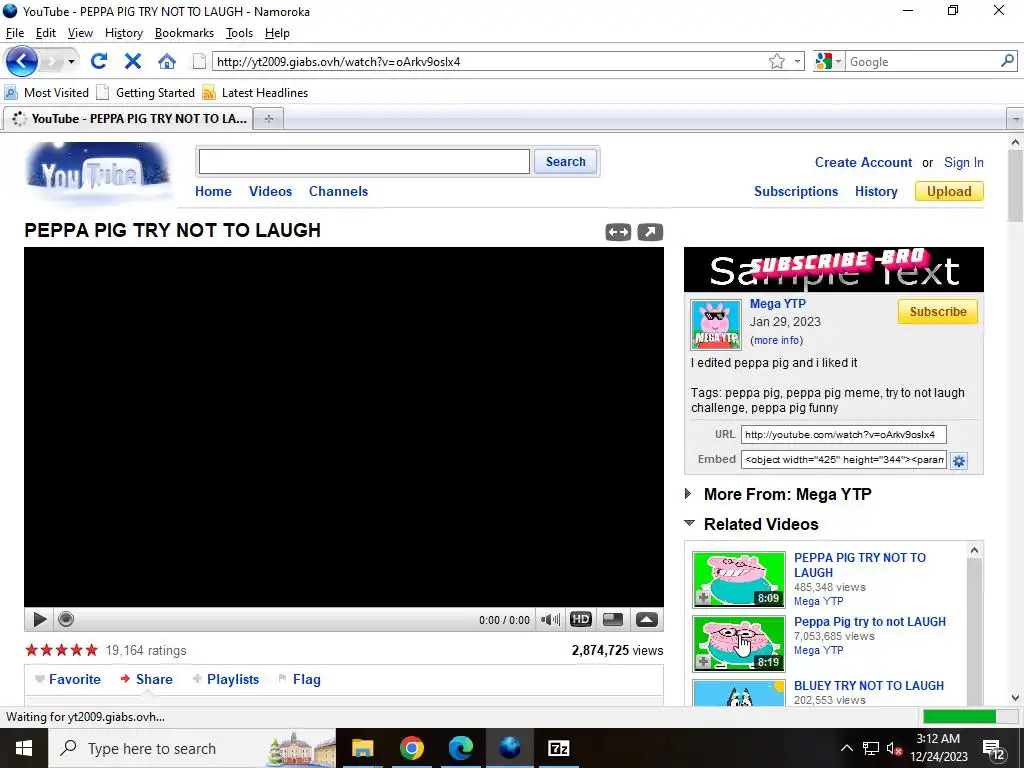
Task: Open the Windows Start menu
Action: click(x=24, y=748)
